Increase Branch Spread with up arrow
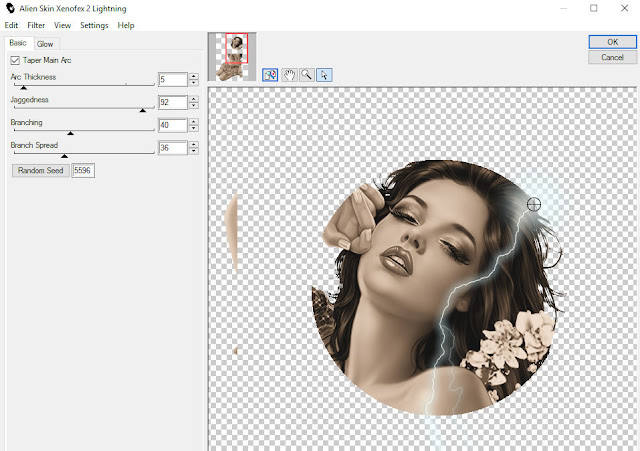Viewport: 640px width, 451px height. point(194,144)
